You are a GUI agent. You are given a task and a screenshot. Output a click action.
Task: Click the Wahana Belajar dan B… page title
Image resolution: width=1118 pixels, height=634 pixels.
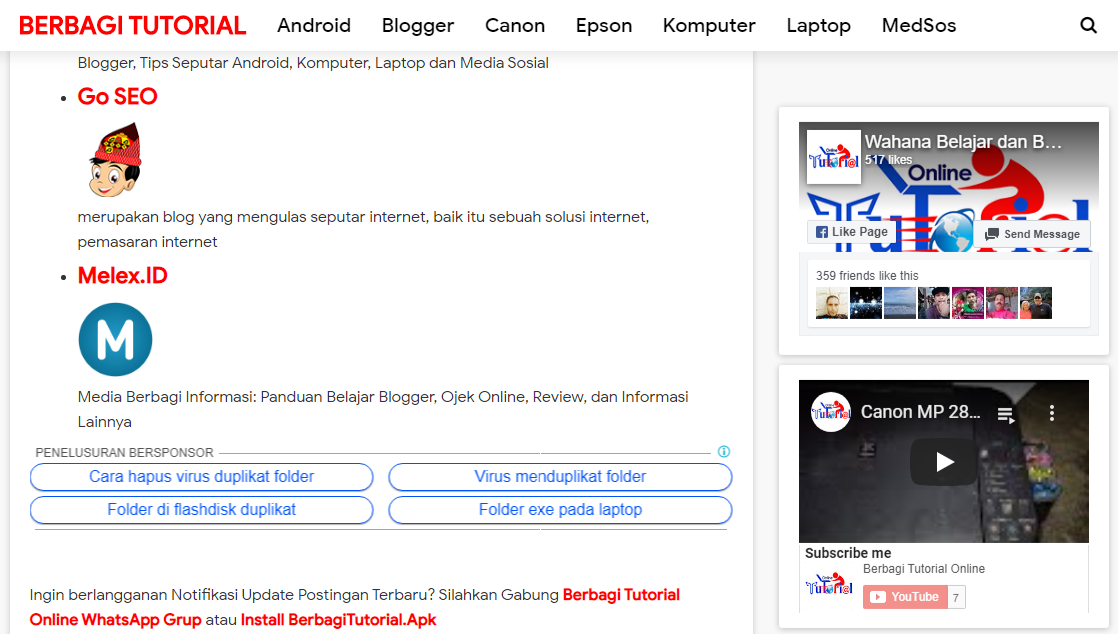click(963, 141)
